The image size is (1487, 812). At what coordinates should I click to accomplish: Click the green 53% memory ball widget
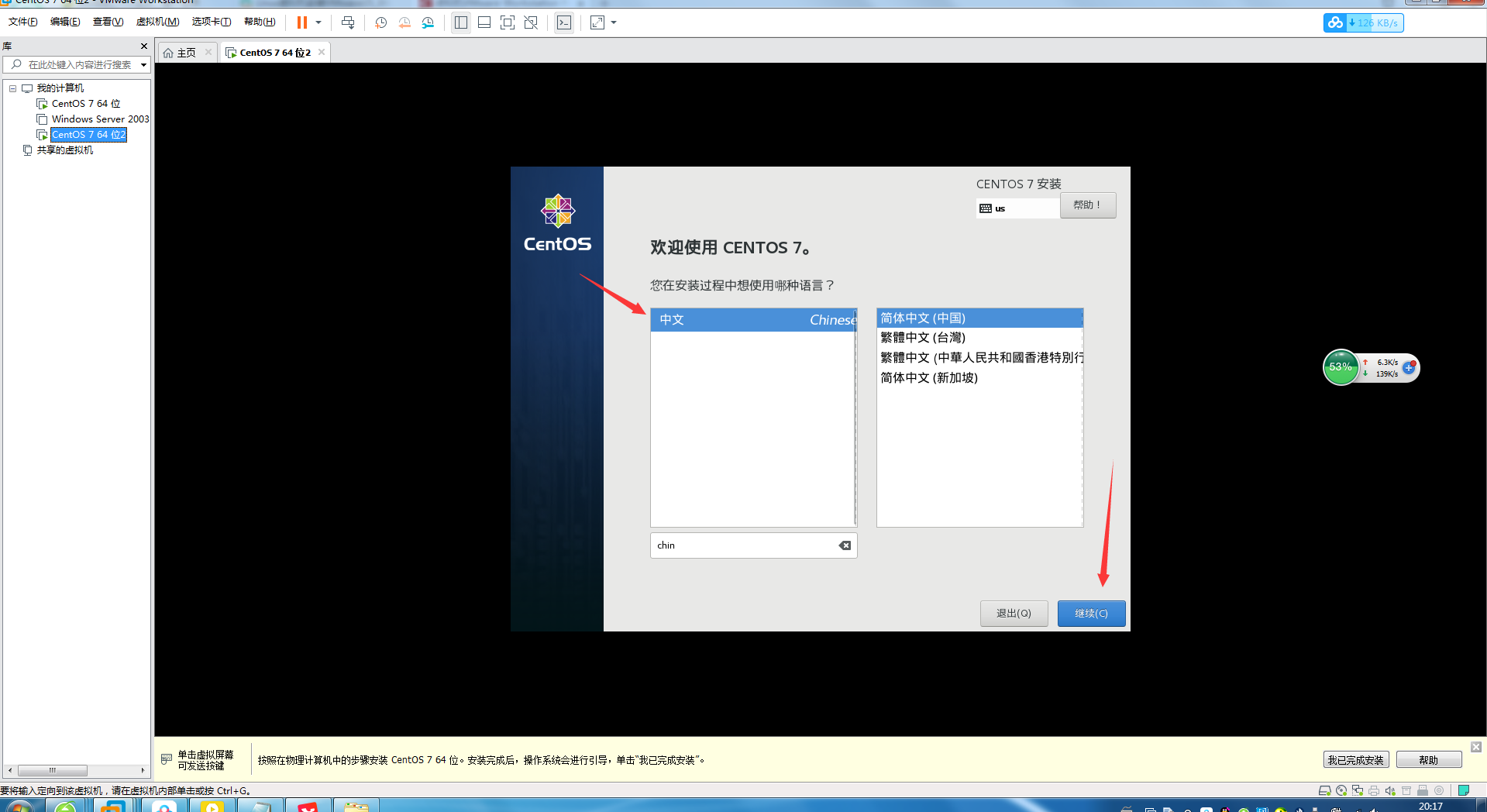point(1341,367)
